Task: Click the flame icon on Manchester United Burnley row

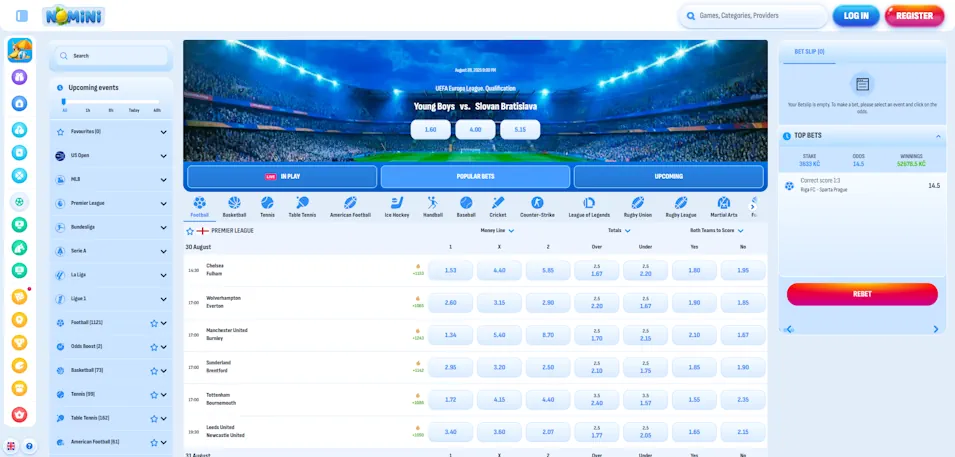Action: tap(418, 331)
